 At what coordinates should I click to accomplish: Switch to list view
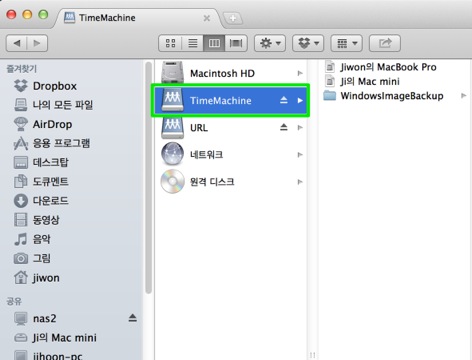coord(192,43)
